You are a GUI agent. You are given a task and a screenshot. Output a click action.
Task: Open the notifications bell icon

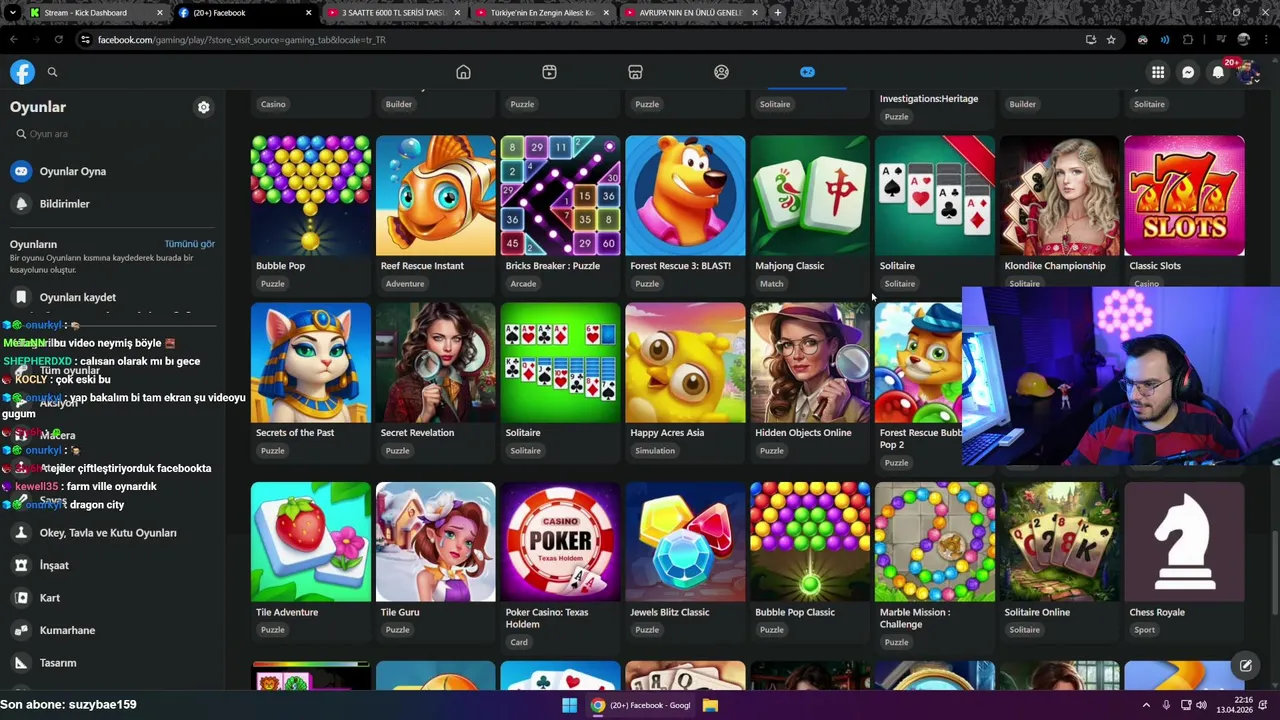coord(1218,72)
